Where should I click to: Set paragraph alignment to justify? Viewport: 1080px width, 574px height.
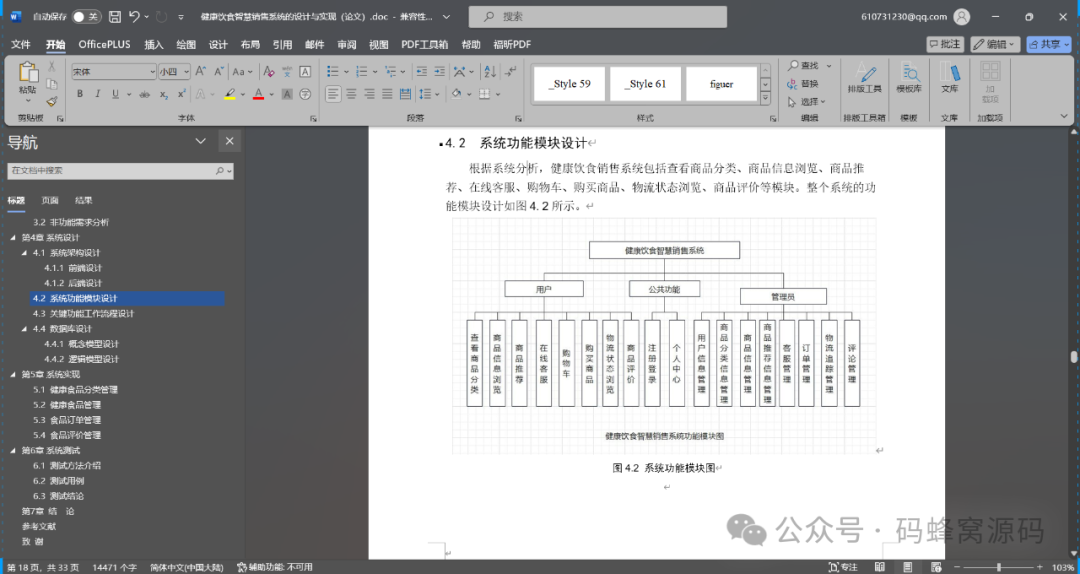(x=387, y=94)
